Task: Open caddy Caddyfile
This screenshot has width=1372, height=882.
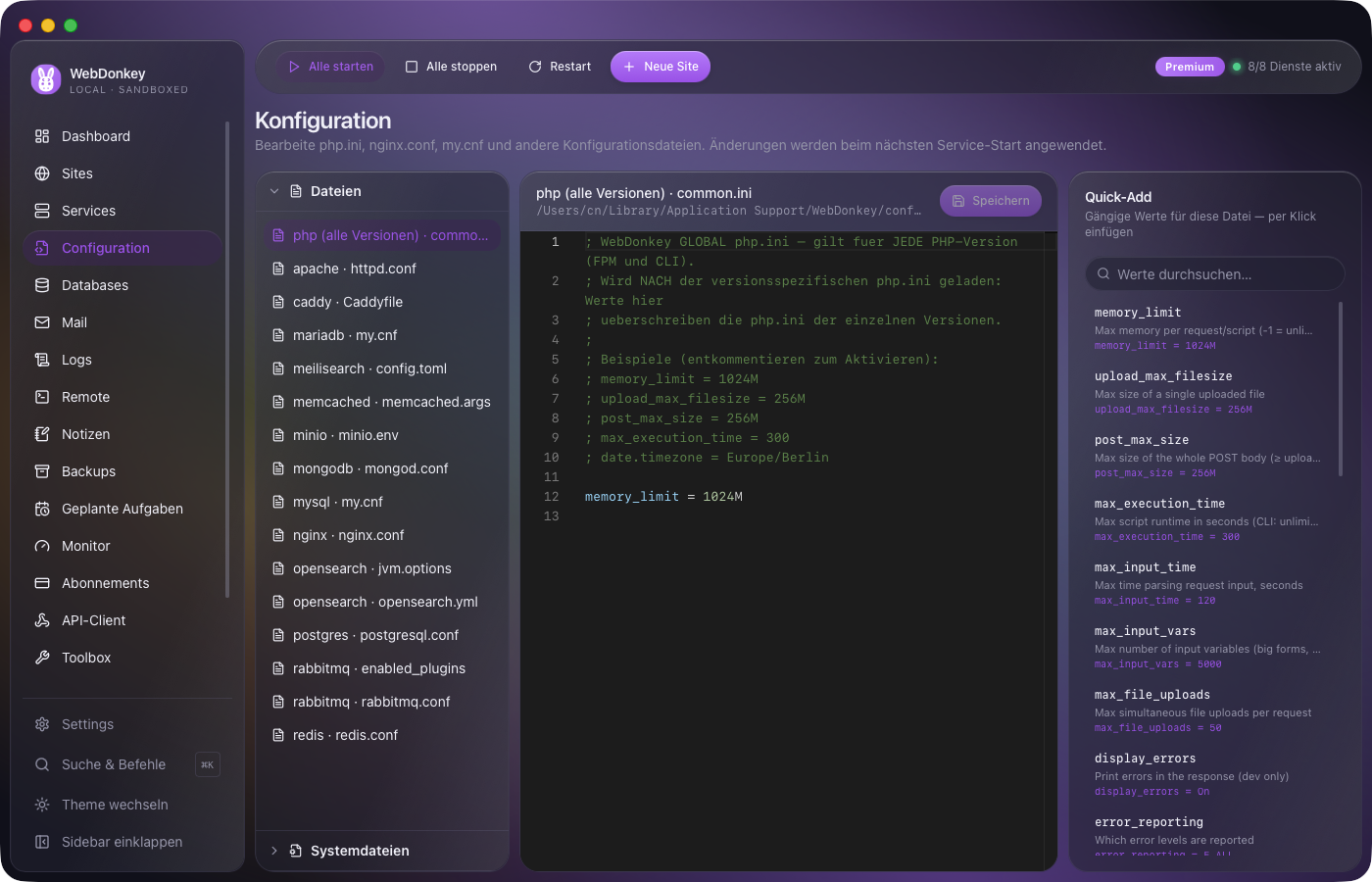Action: coord(382,302)
